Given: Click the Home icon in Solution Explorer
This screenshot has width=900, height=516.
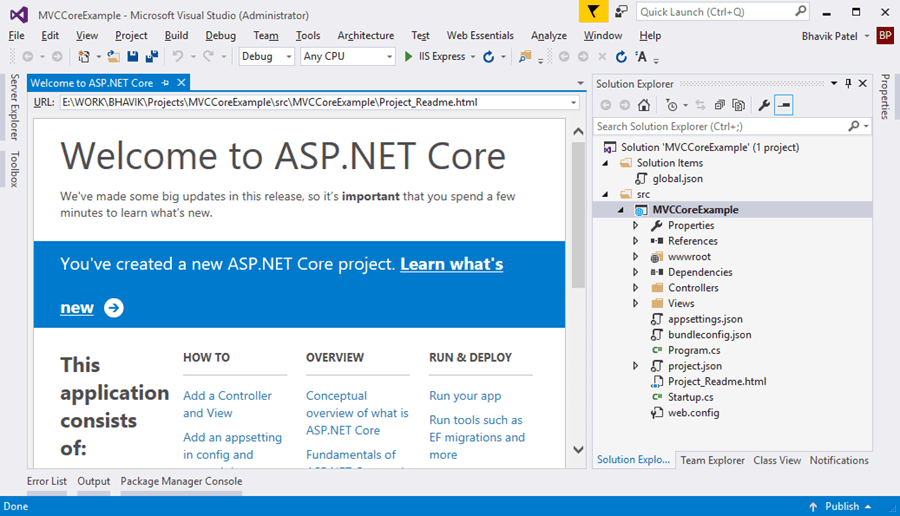Looking at the screenshot, I should (x=644, y=105).
